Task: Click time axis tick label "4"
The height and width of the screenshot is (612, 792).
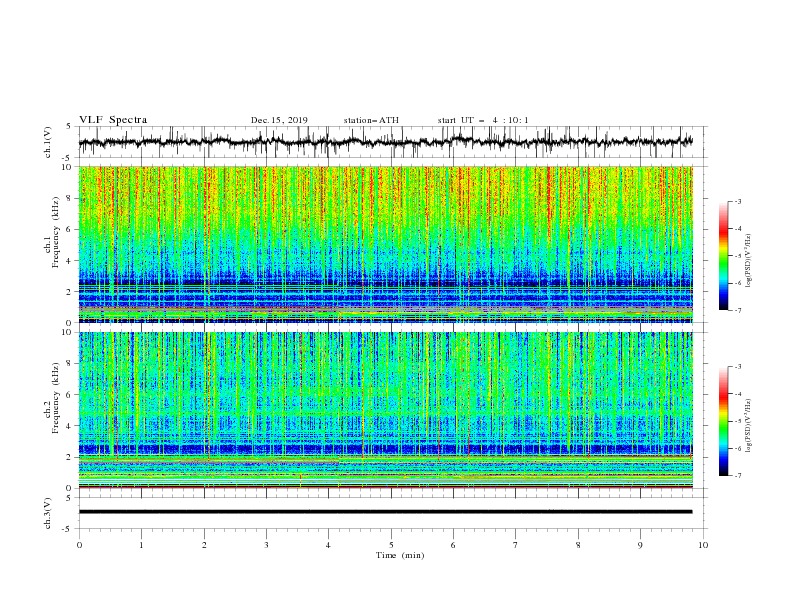Action: pyautogui.click(x=329, y=545)
